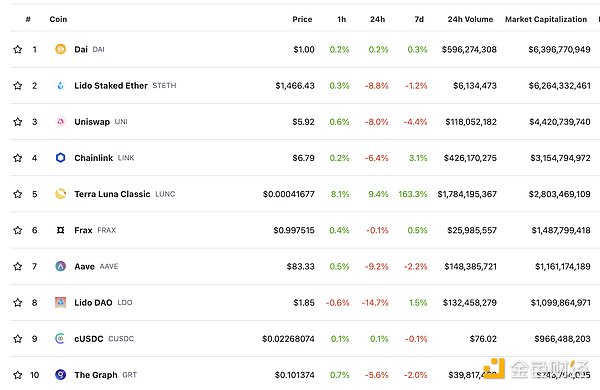Click the Terra Luna Classic logo icon

(x=60, y=194)
